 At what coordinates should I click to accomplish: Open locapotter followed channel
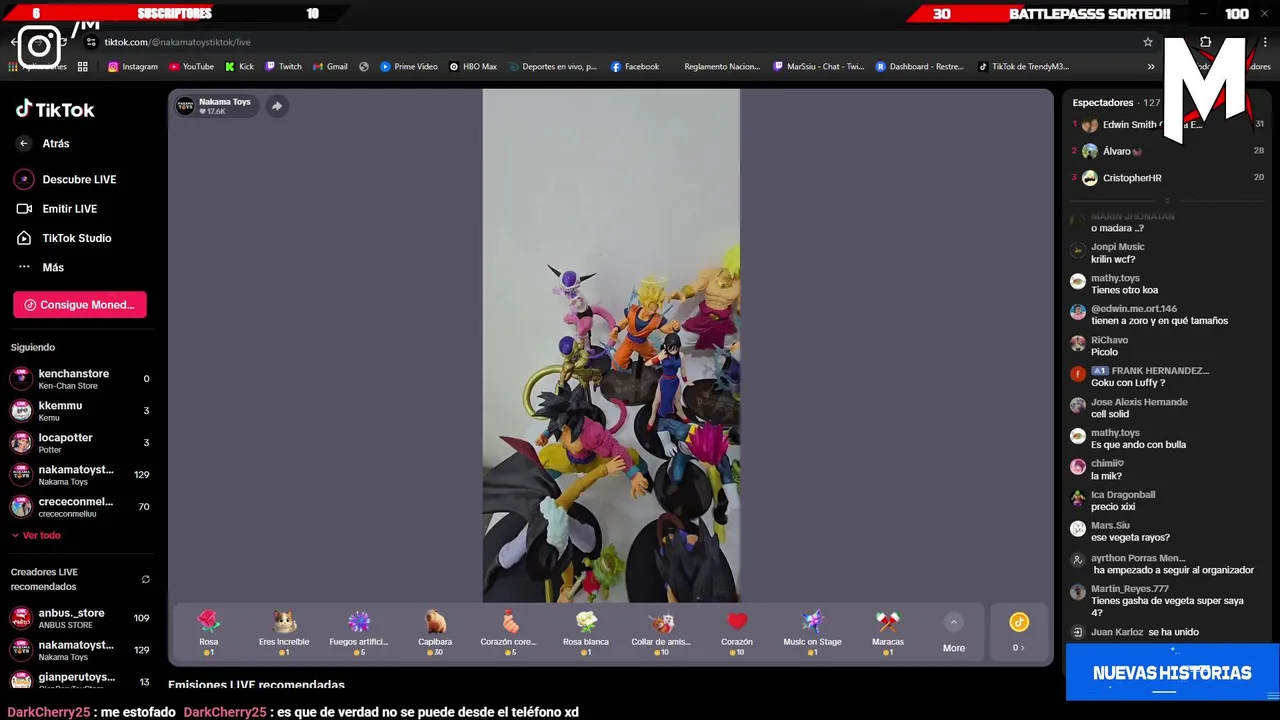pyautogui.click(x=80, y=443)
